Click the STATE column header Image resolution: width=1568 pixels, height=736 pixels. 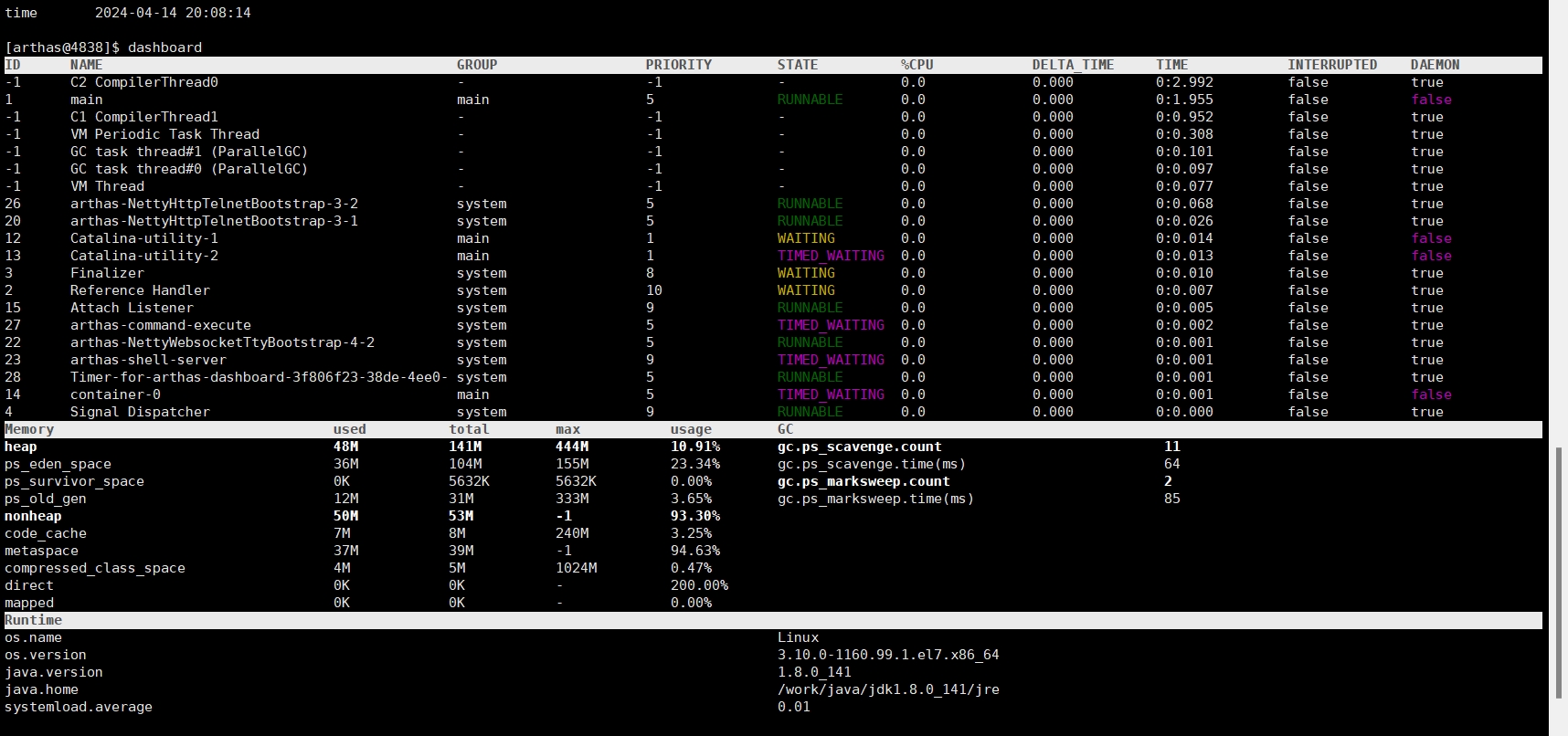click(798, 65)
